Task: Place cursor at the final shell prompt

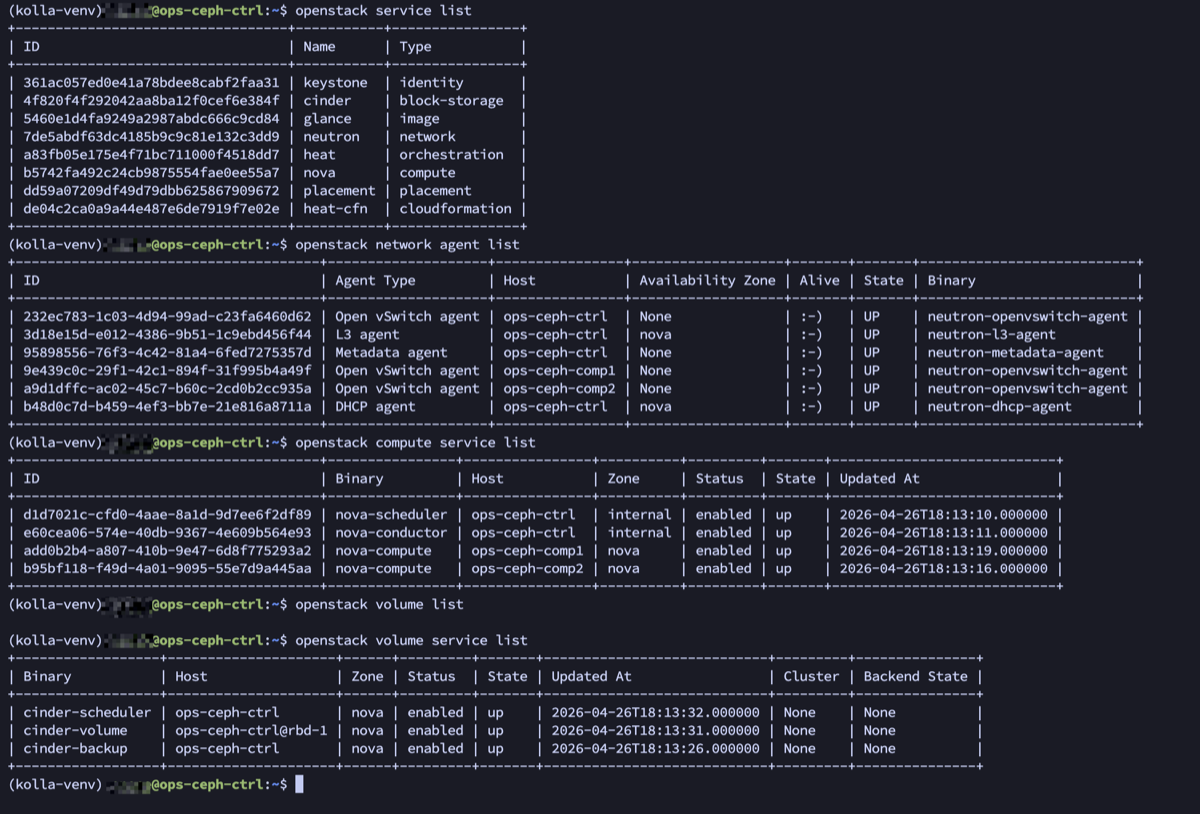Action: click(x=299, y=785)
